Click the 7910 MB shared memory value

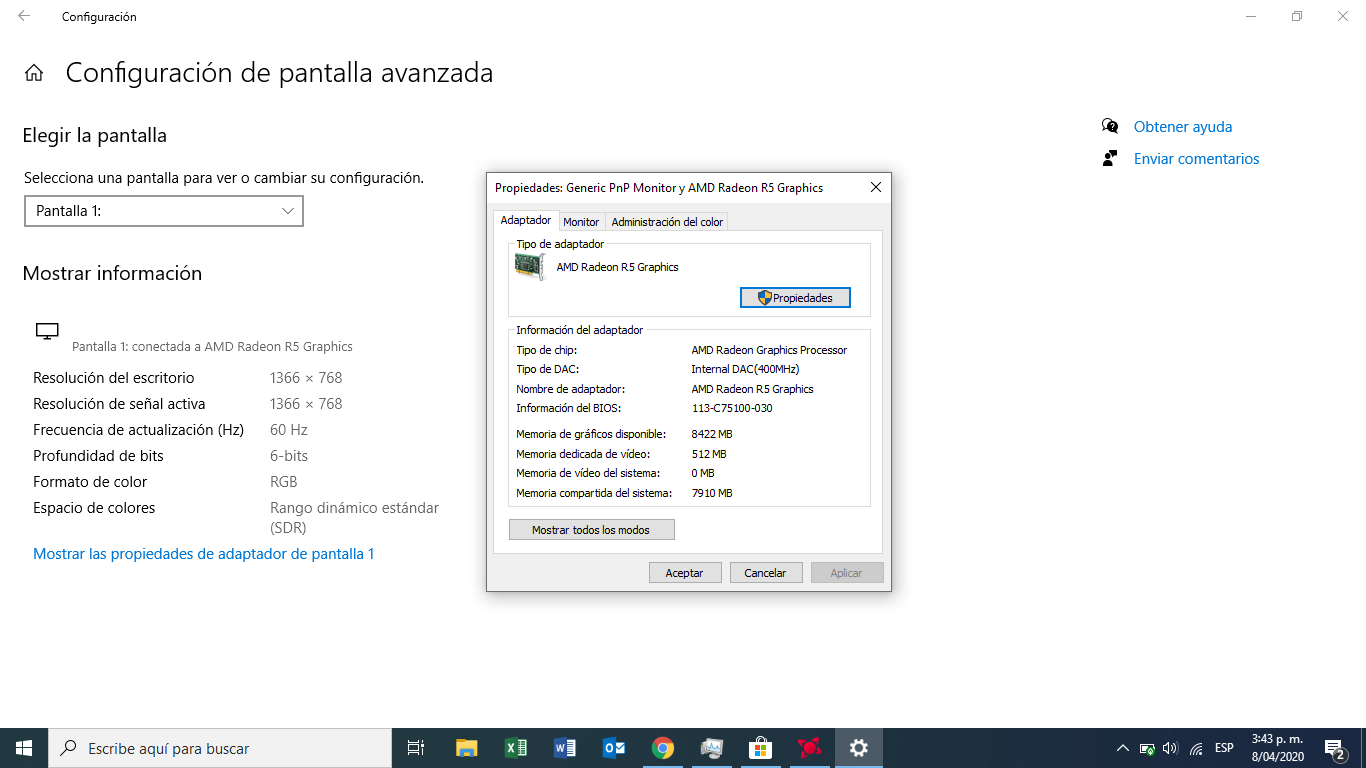point(712,493)
